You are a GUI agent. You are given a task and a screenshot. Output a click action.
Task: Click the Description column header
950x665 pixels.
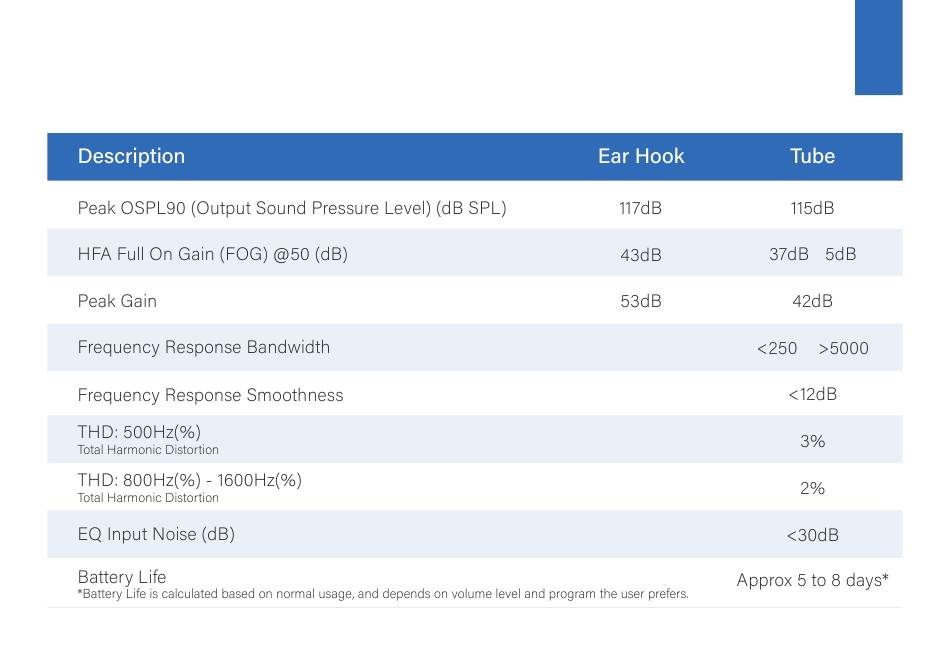coord(131,156)
